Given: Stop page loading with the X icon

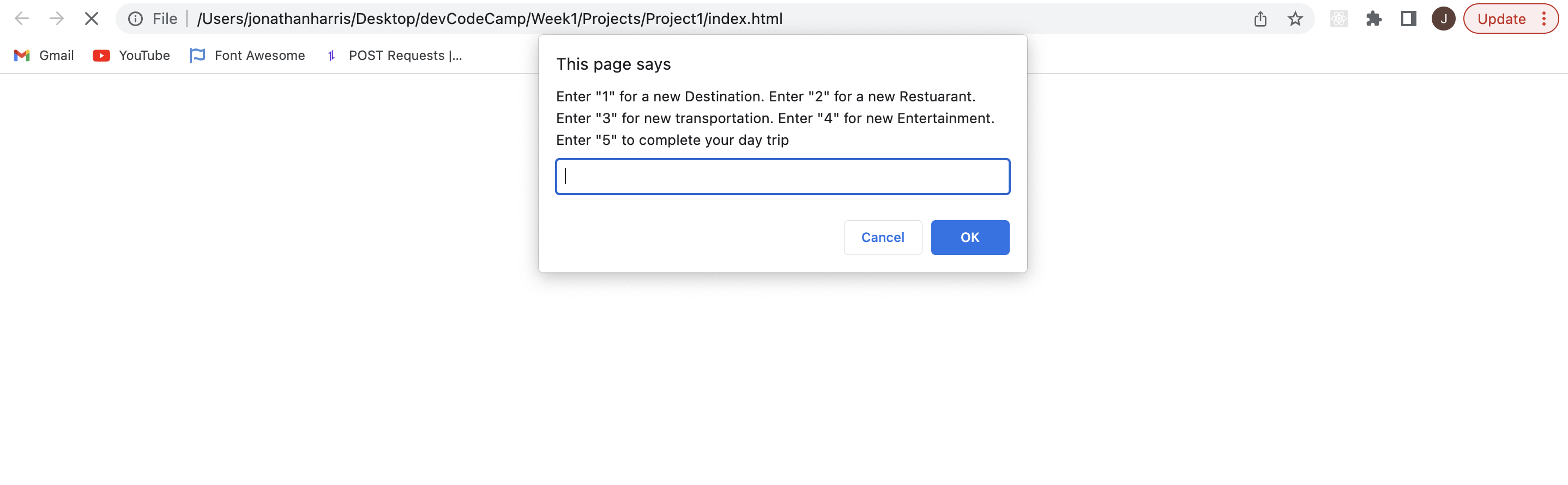Looking at the screenshot, I should 91,19.
